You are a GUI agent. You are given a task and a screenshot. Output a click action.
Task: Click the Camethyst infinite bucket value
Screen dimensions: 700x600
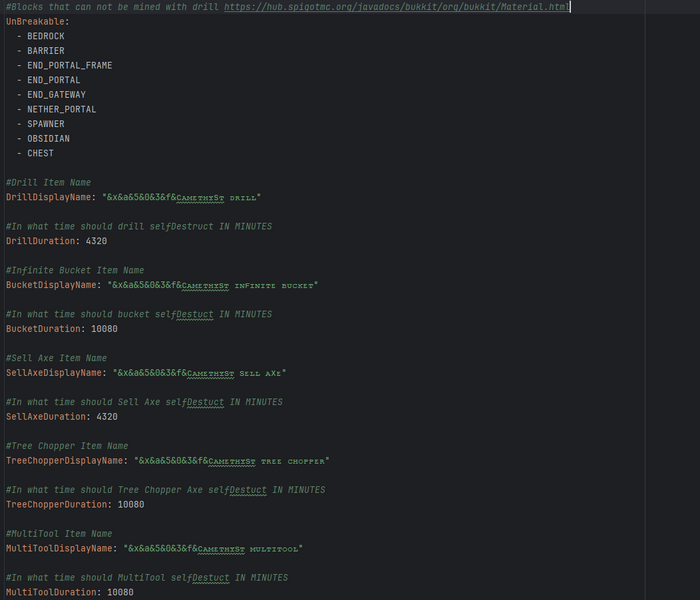212,285
